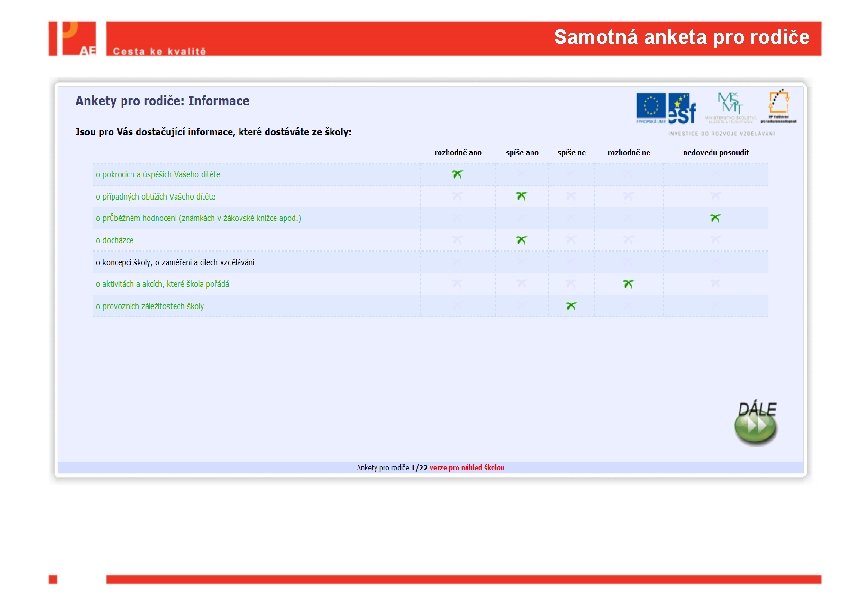This screenshot has width=842, height=595.
Task: Click the 'Ankety pro rodiče 1/22' footer text
Action: click(392, 468)
